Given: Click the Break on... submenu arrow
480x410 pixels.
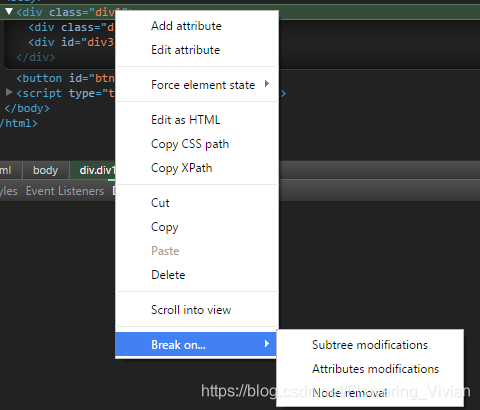Looking at the screenshot, I should pos(267,344).
